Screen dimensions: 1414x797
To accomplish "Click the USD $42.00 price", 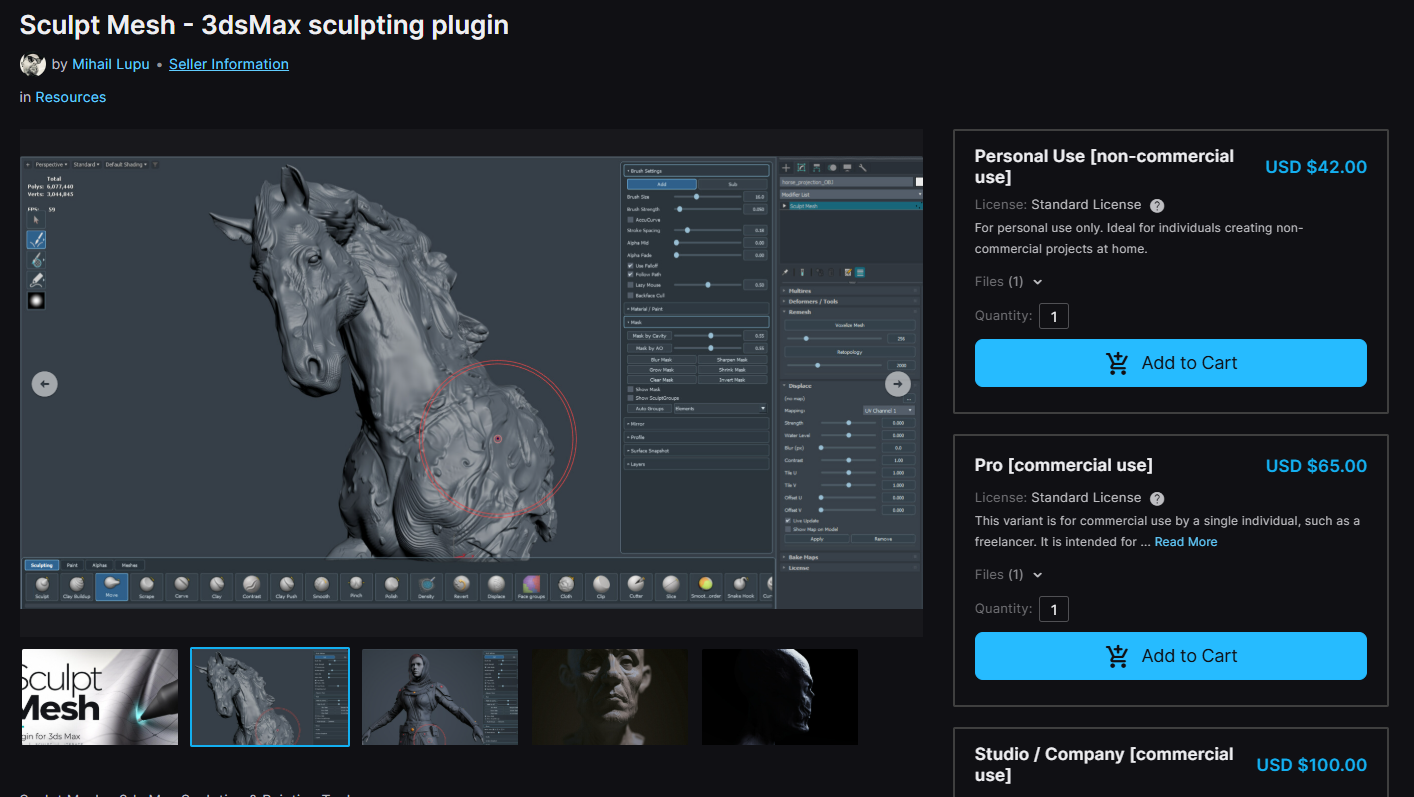I will coord(1316,167).
